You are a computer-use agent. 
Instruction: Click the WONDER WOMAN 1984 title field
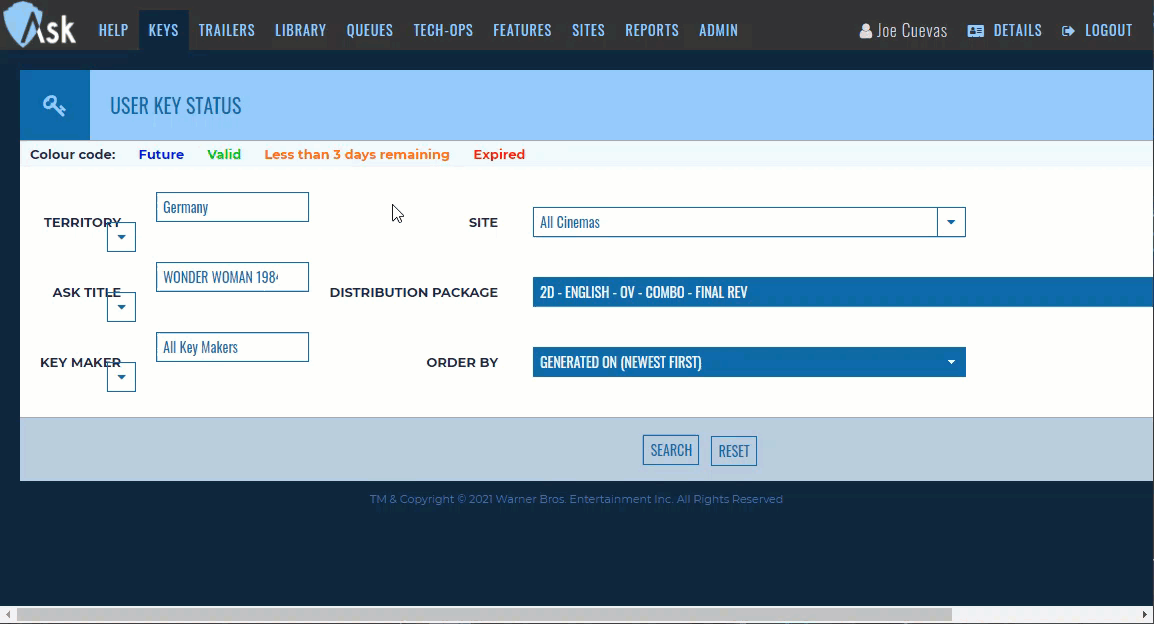point(232,277)
